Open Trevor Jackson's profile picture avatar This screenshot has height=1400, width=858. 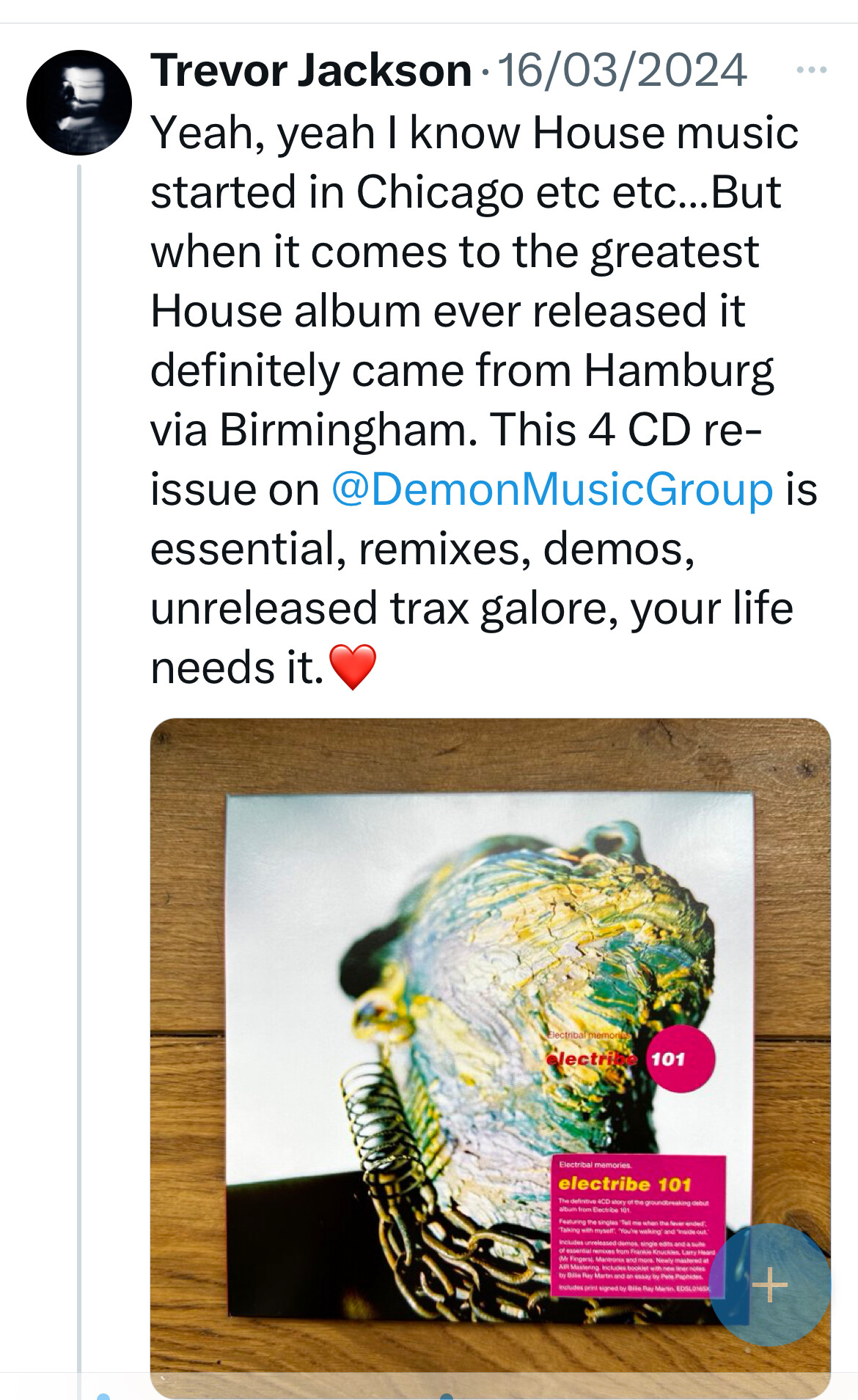click(x=79, y=103)
